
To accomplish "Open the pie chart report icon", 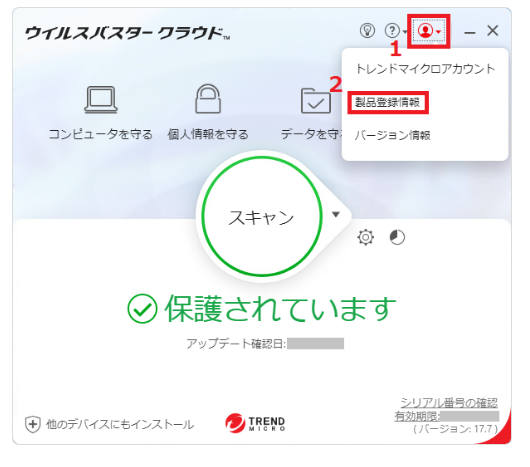I will [x=397, y=237].
